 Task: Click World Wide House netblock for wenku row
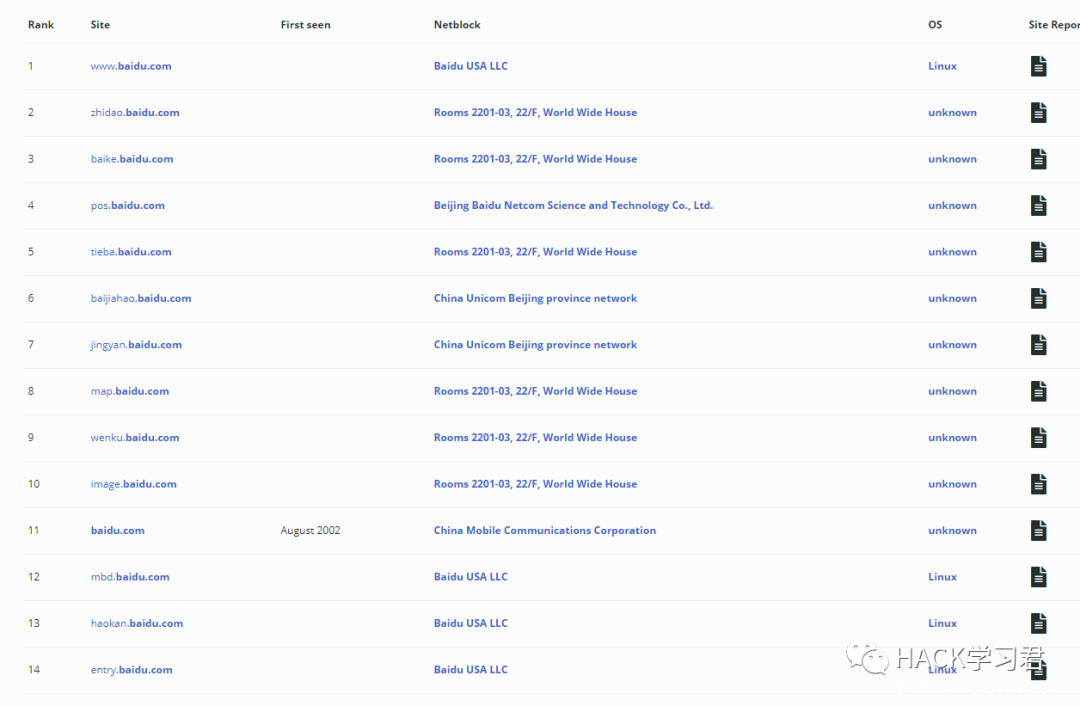point(535,437)
